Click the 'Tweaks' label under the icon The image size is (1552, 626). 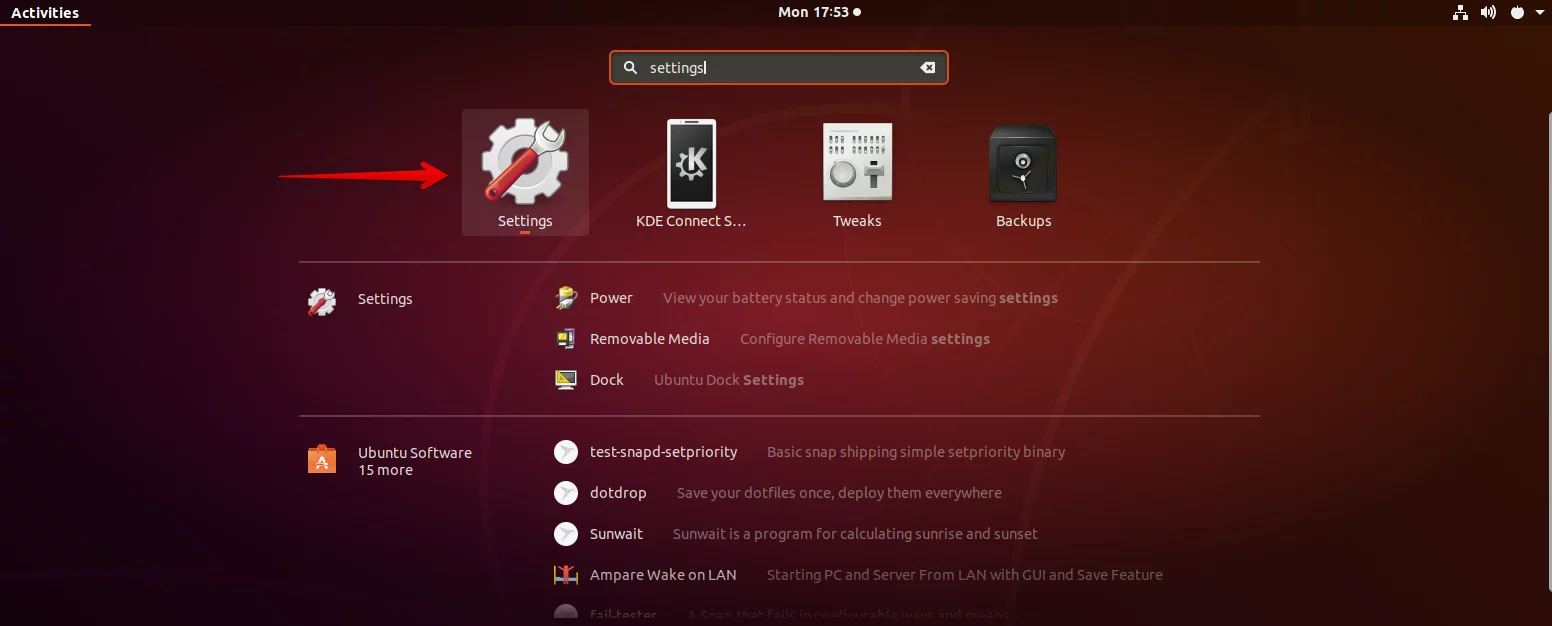coord(857,221)
